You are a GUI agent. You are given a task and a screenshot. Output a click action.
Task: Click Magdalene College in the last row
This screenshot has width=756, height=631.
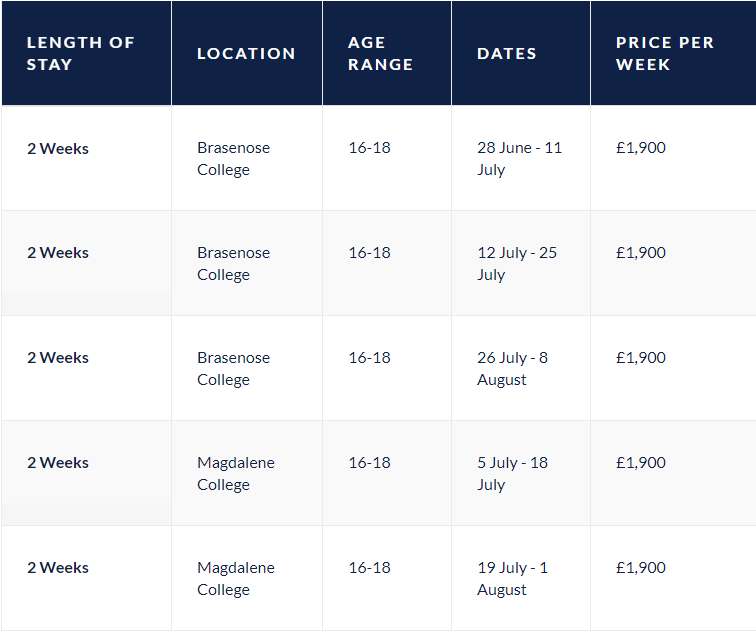236,579
